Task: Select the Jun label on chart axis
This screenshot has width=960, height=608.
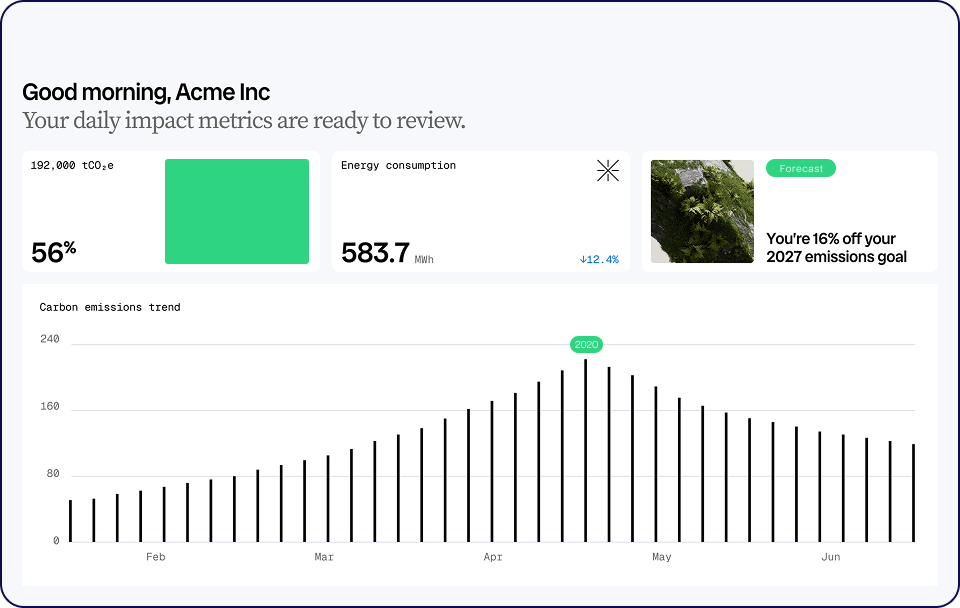Action: [830, 557]
